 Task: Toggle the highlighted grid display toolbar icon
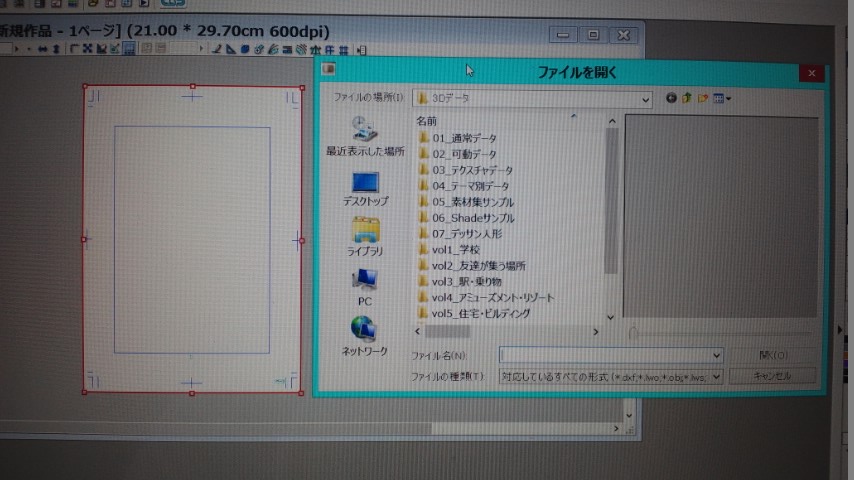(x=129, y=49)
